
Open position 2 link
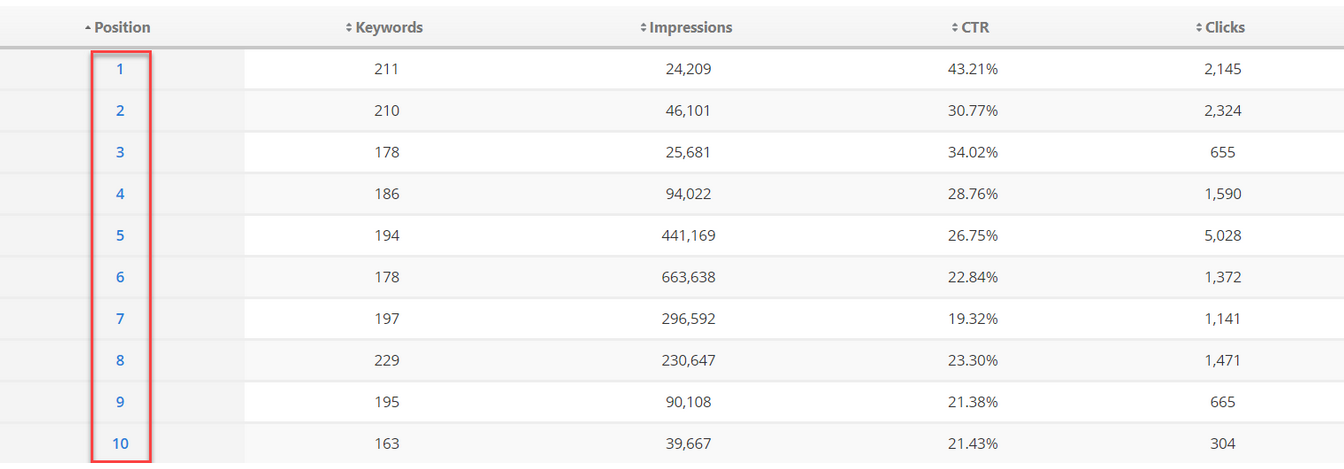tap(120, 111)
